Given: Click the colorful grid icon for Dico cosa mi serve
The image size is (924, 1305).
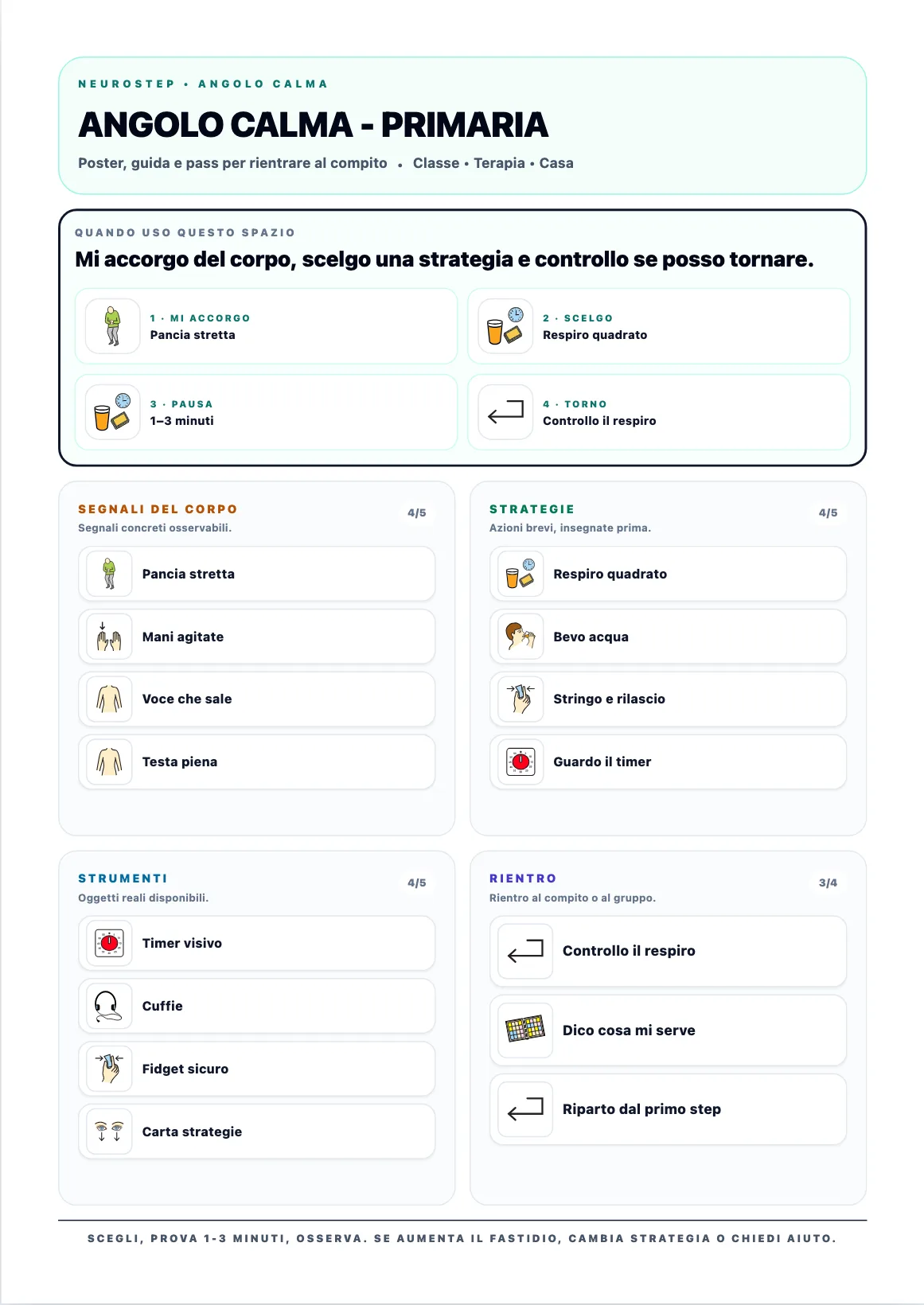Looking at the screenshot, I should pyautogui.click(x=525, y=1030).
